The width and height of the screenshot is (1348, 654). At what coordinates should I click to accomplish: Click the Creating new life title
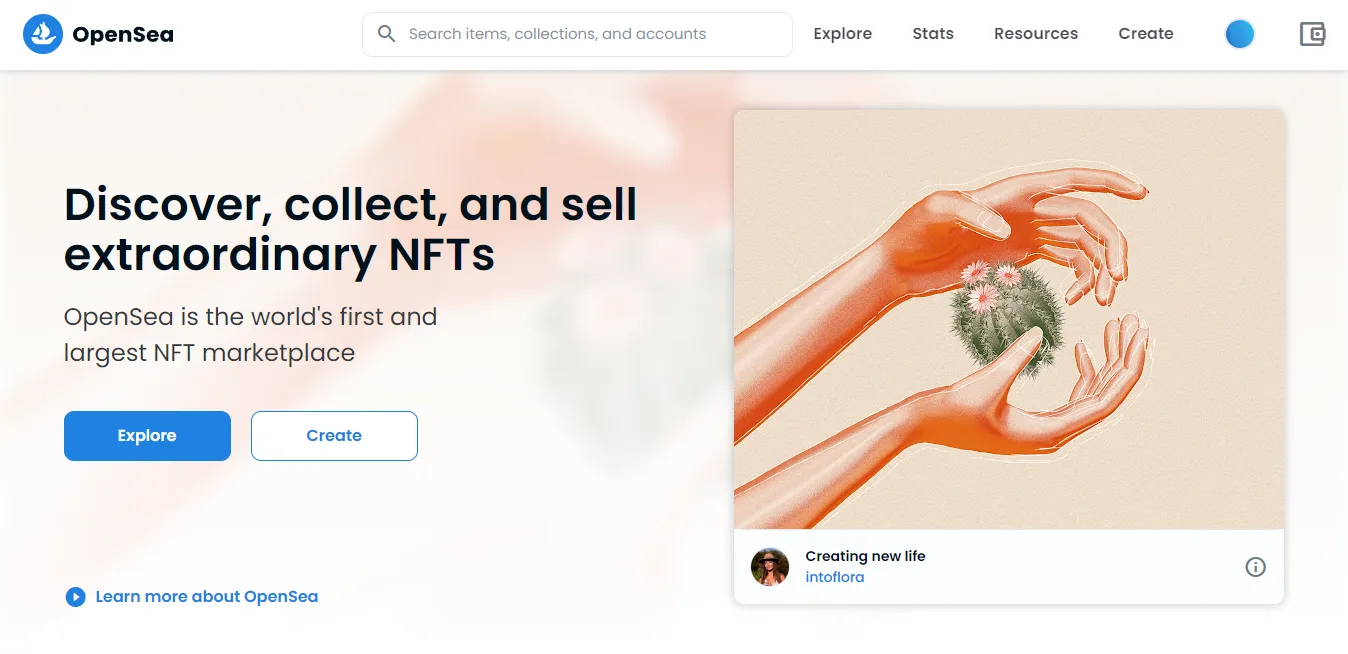click(x=866, y=556)
